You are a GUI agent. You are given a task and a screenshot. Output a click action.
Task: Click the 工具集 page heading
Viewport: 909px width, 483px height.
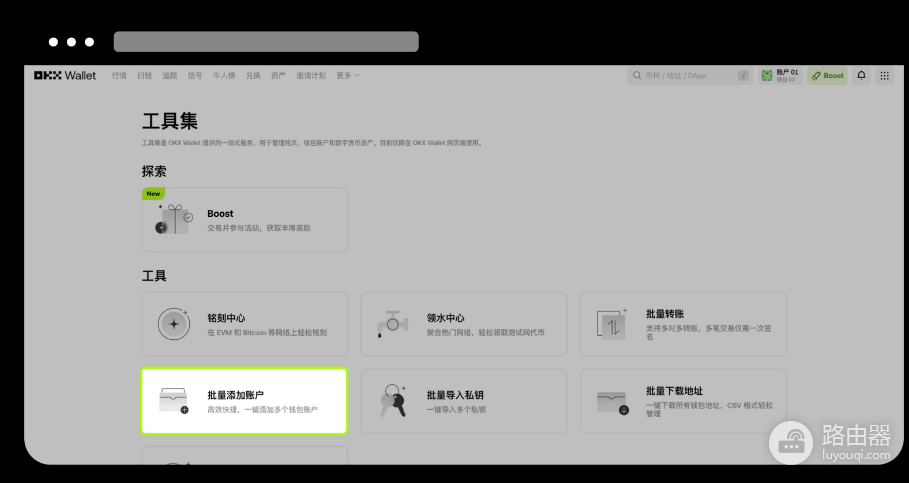170,121
